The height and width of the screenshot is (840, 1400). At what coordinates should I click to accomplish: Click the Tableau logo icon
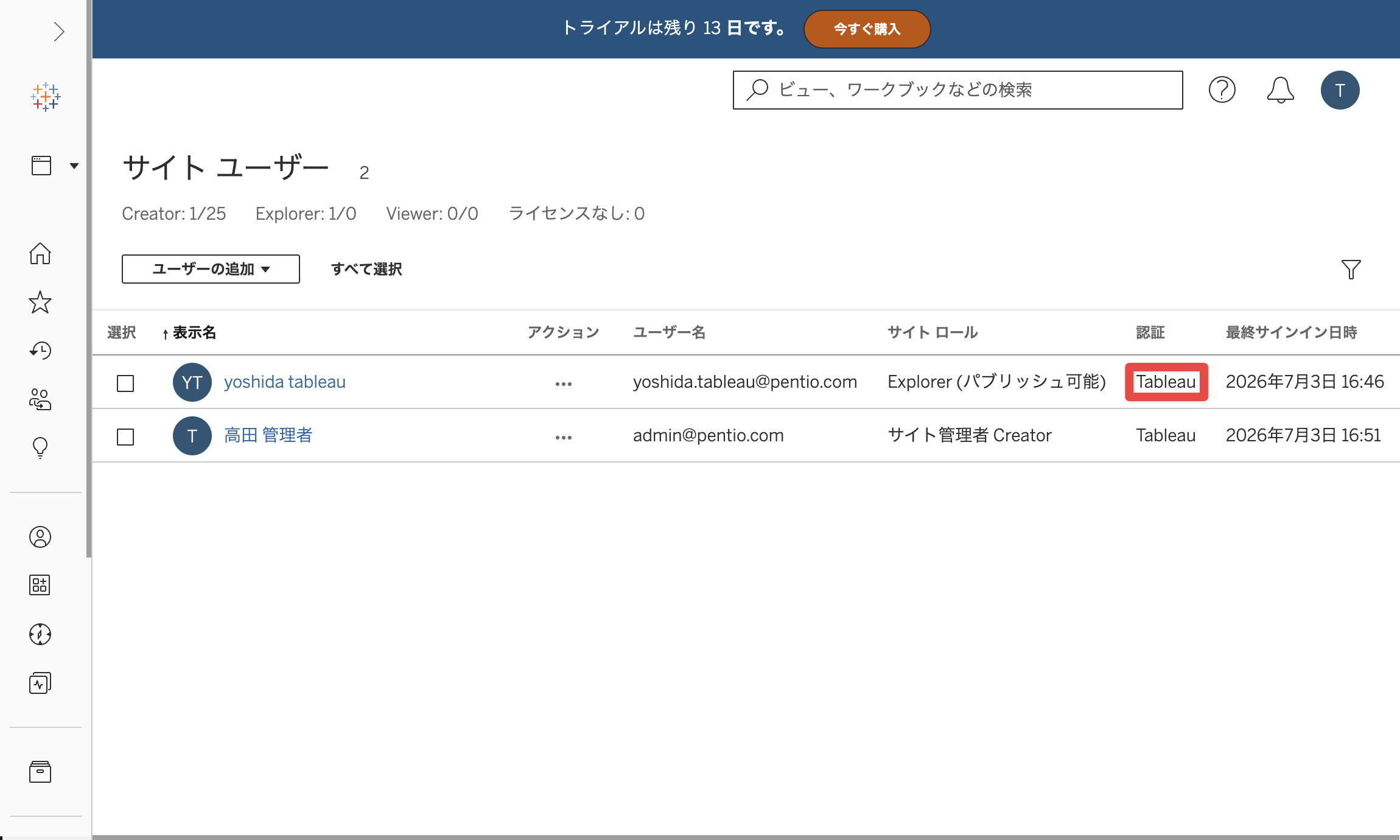point(46,97)
